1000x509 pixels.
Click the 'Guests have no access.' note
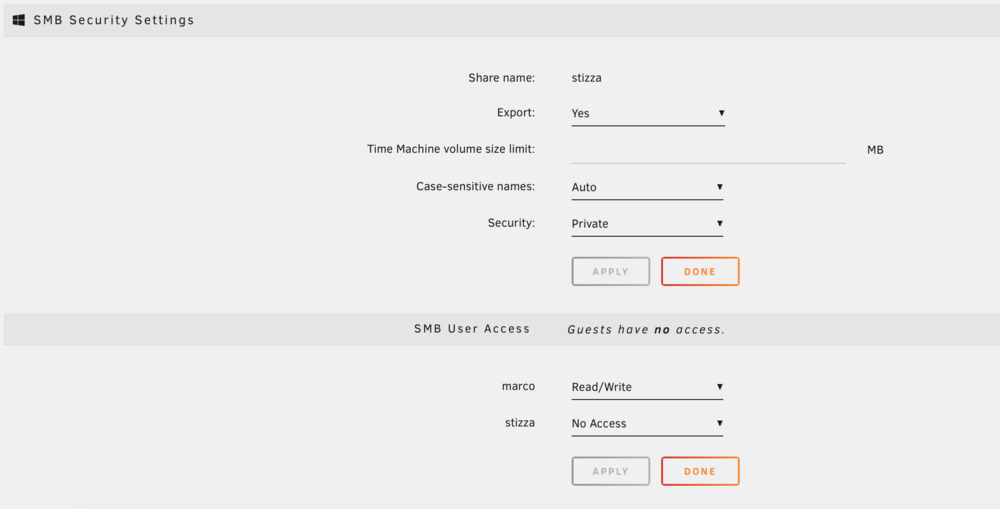[x=646, y=330]
